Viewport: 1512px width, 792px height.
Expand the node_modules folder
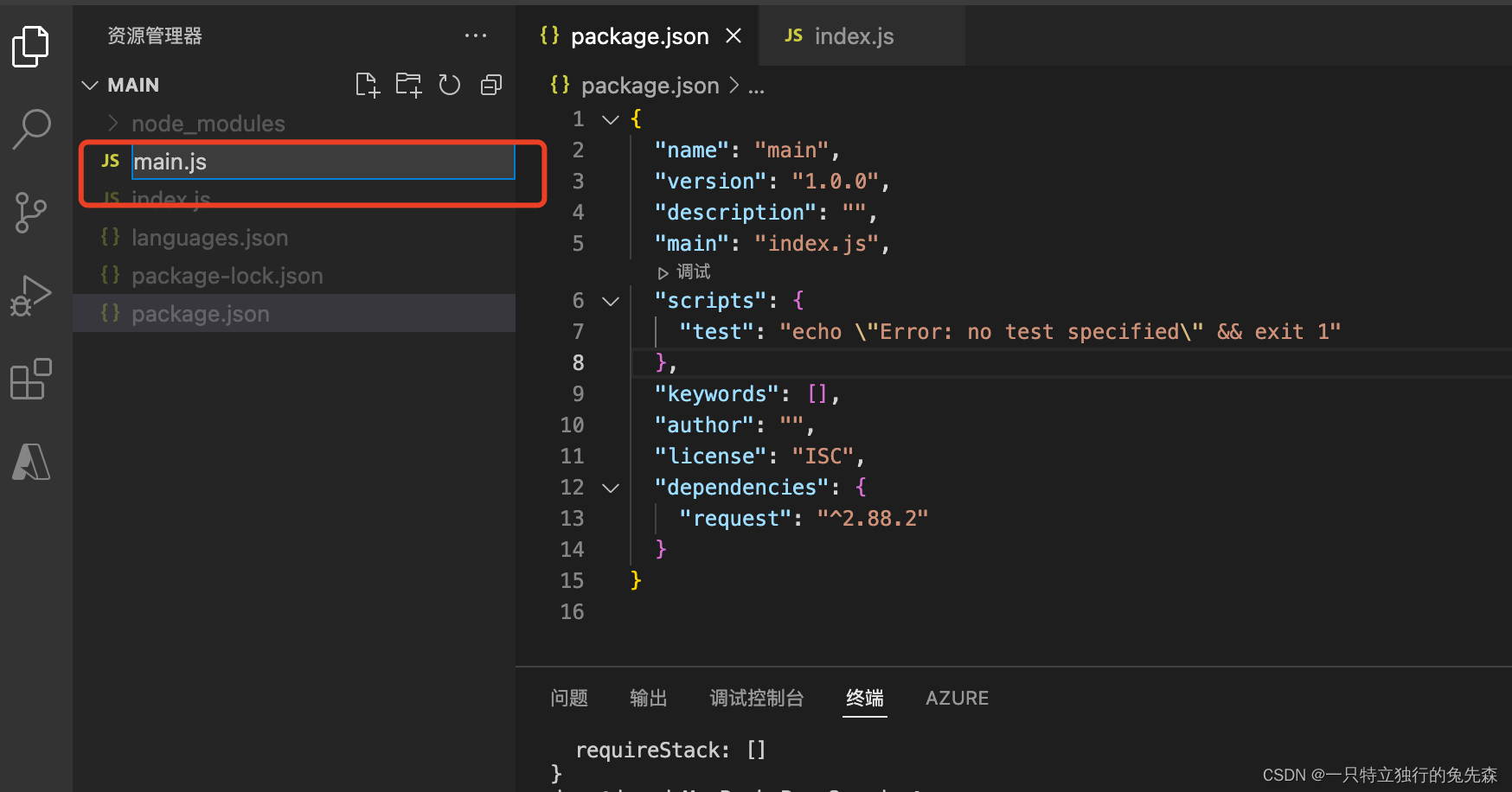208,124
